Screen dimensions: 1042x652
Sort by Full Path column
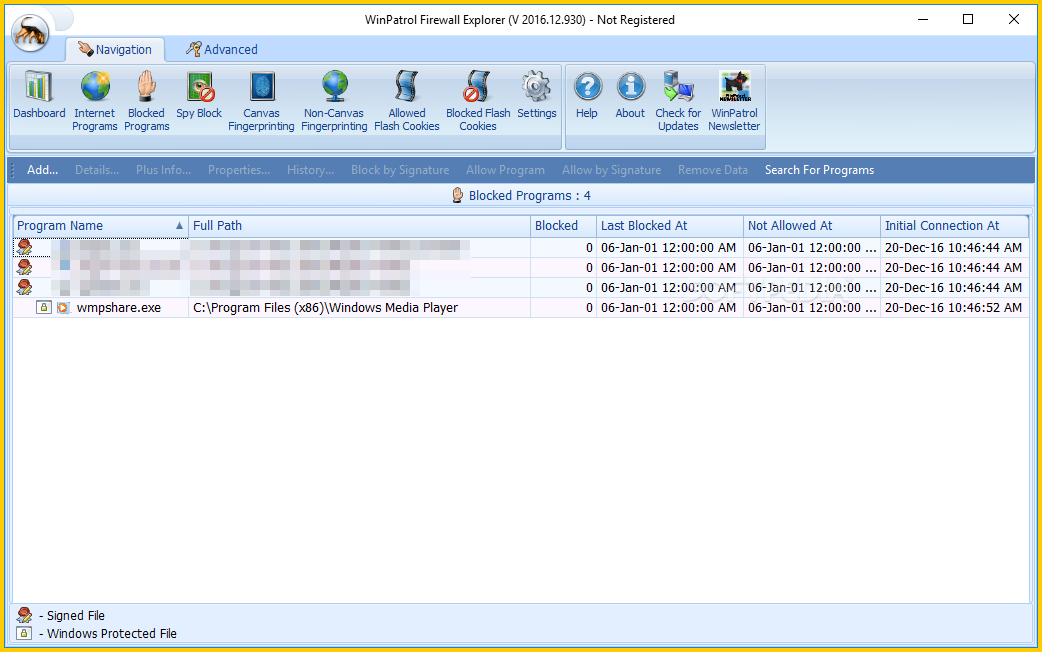pyautogui.click(x=360, y=226)
